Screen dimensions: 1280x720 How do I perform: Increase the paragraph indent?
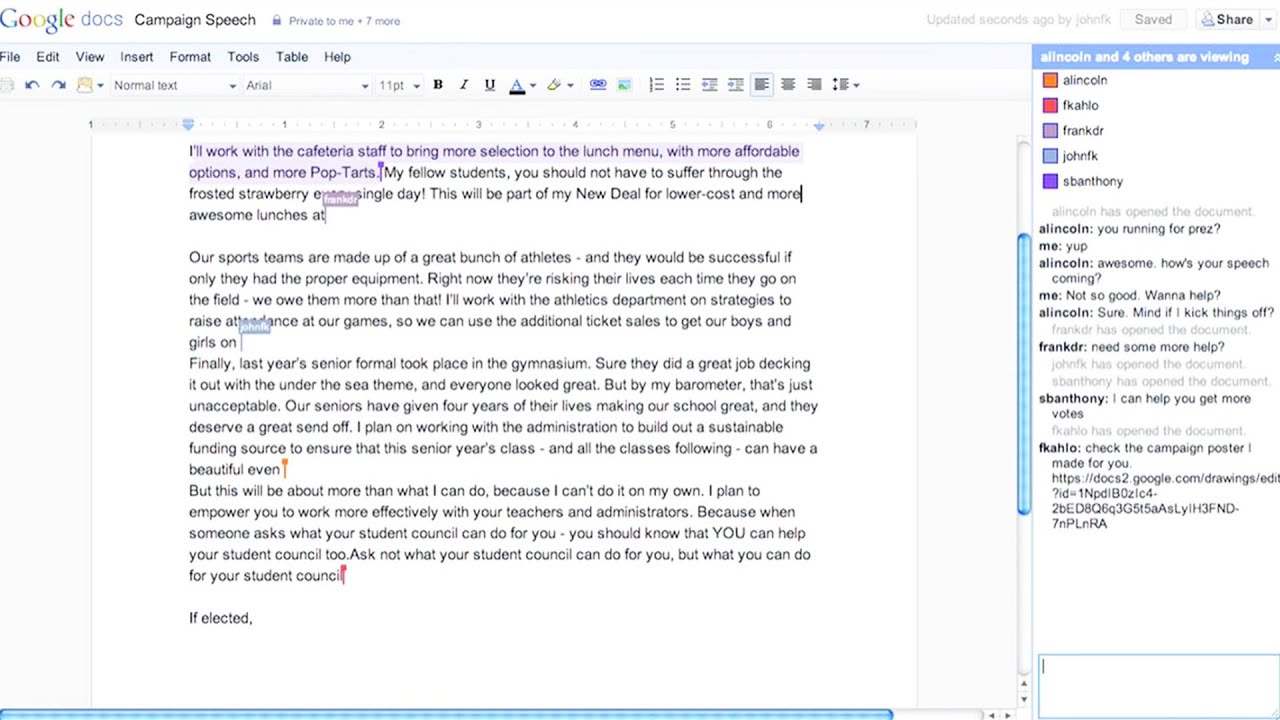pyautogui.click(x=735, y=85)
